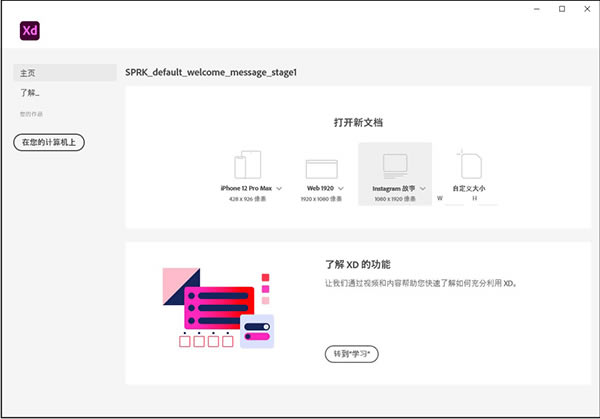Maximize the Adobe XD window
The width and height of the screenshot is (600, 419).
pyautogui.click(x=562, y=9)
